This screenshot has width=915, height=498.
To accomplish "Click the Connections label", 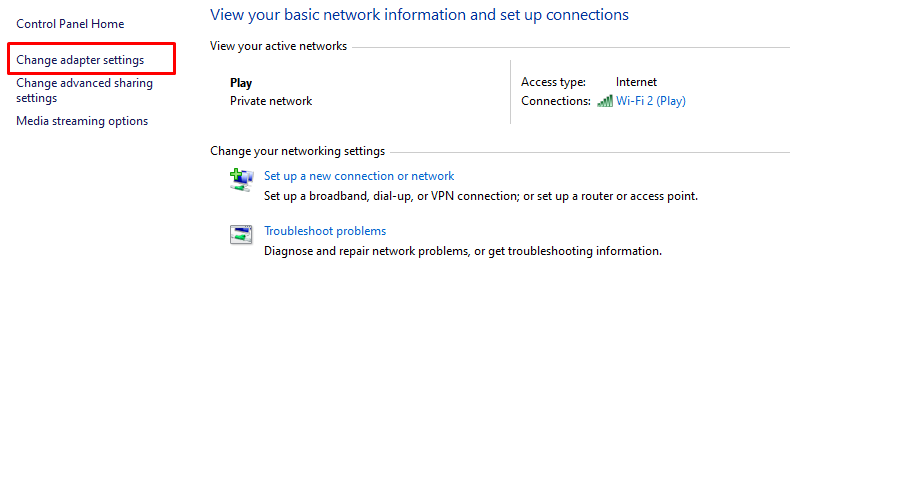I will tap(556, 101).
